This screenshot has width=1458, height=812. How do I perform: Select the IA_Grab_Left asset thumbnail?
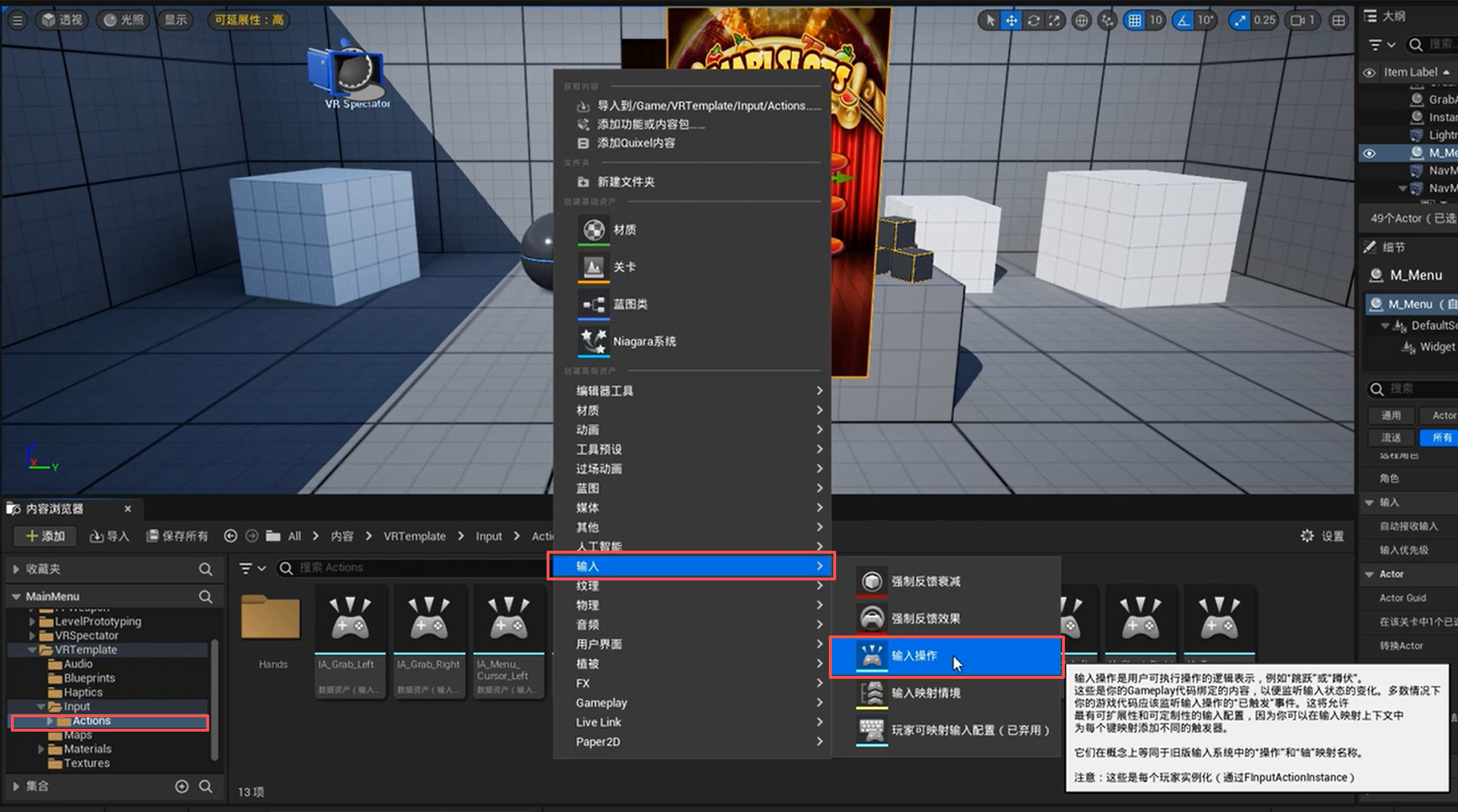(x=350, y=621)
